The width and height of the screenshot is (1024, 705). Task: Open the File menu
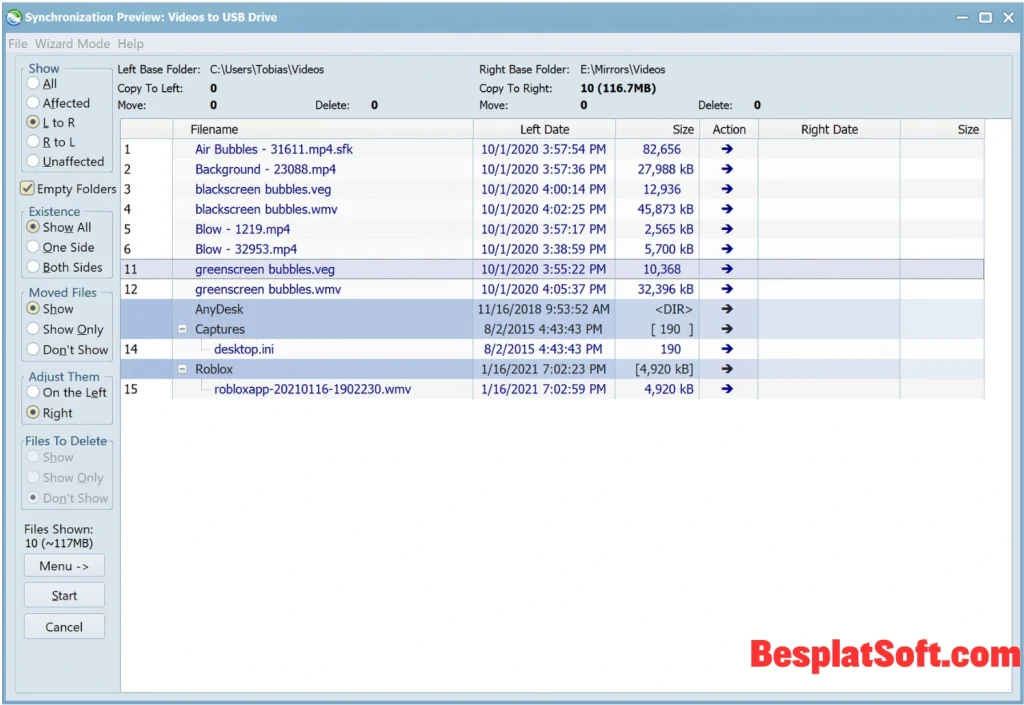(18, 44)
